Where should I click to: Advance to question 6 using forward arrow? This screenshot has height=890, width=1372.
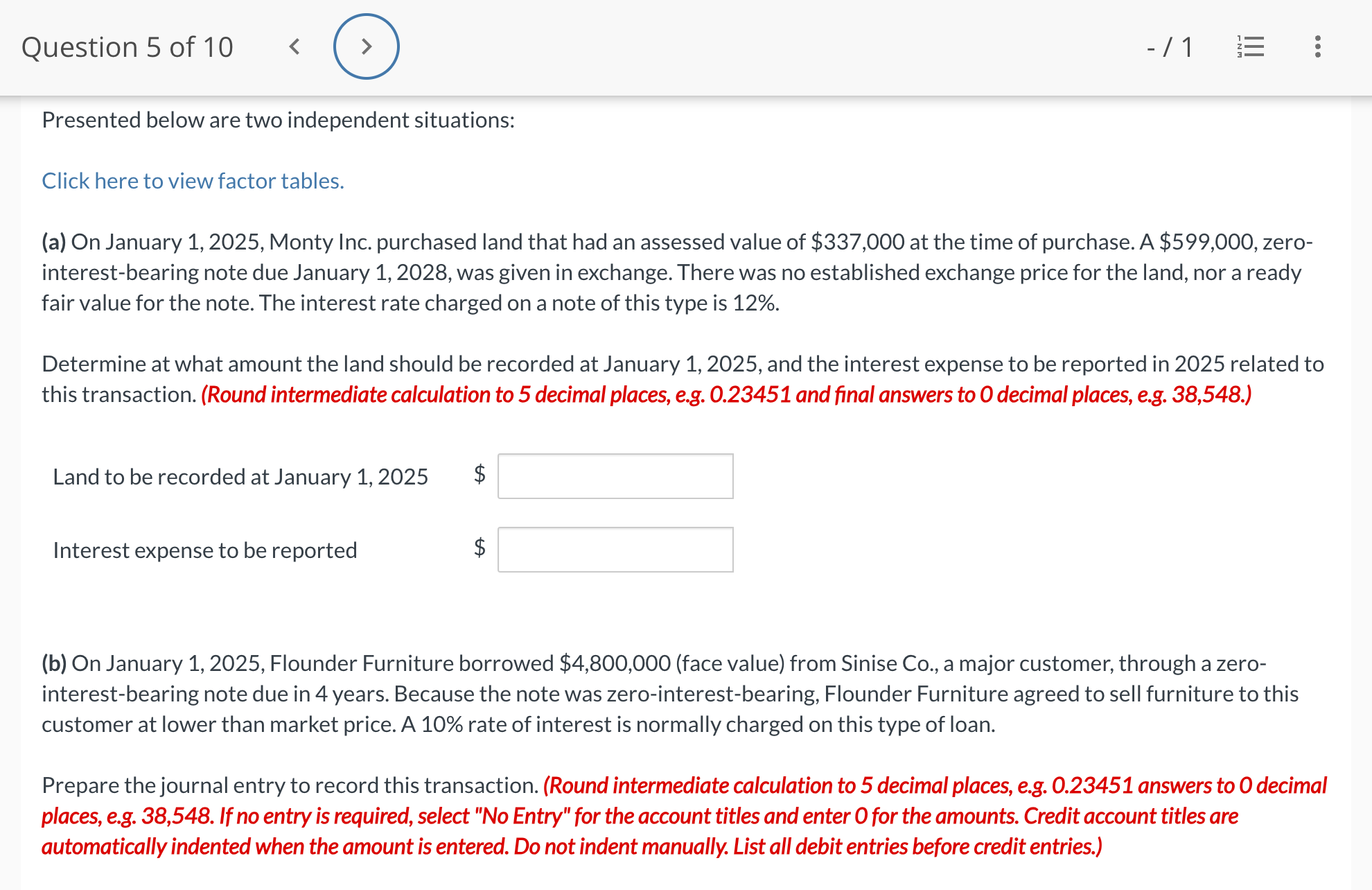click(367, 46)
